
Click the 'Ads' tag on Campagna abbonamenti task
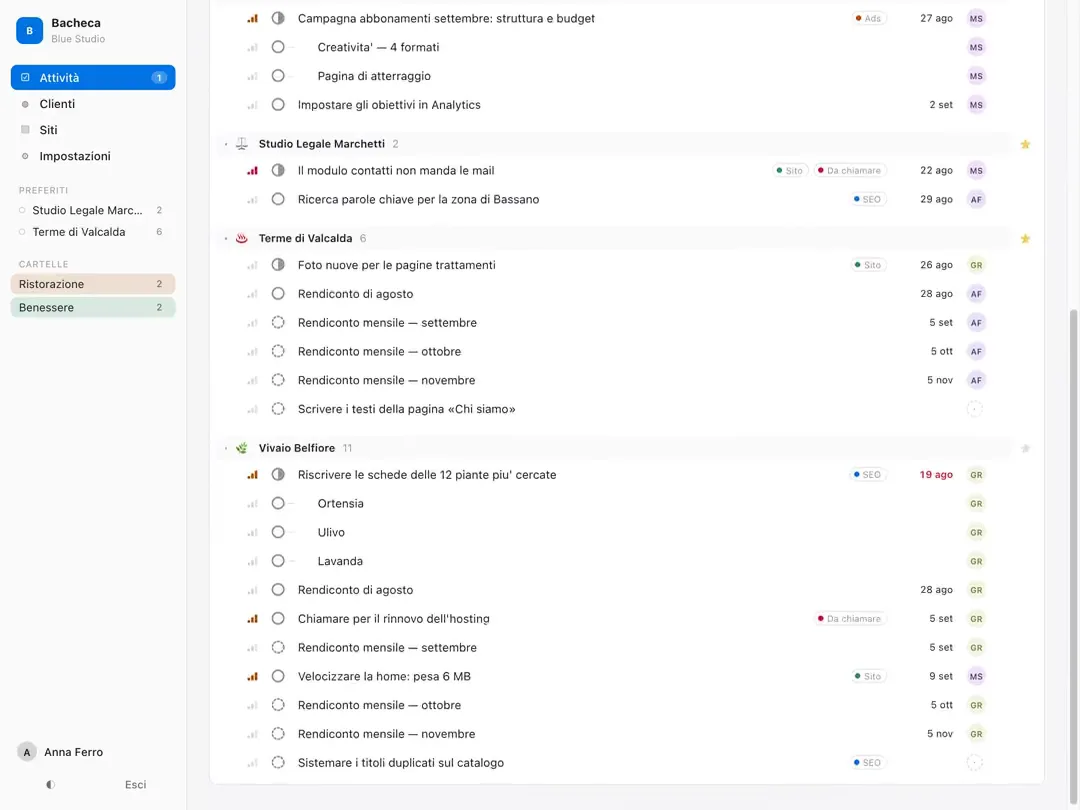coord(869,19)
